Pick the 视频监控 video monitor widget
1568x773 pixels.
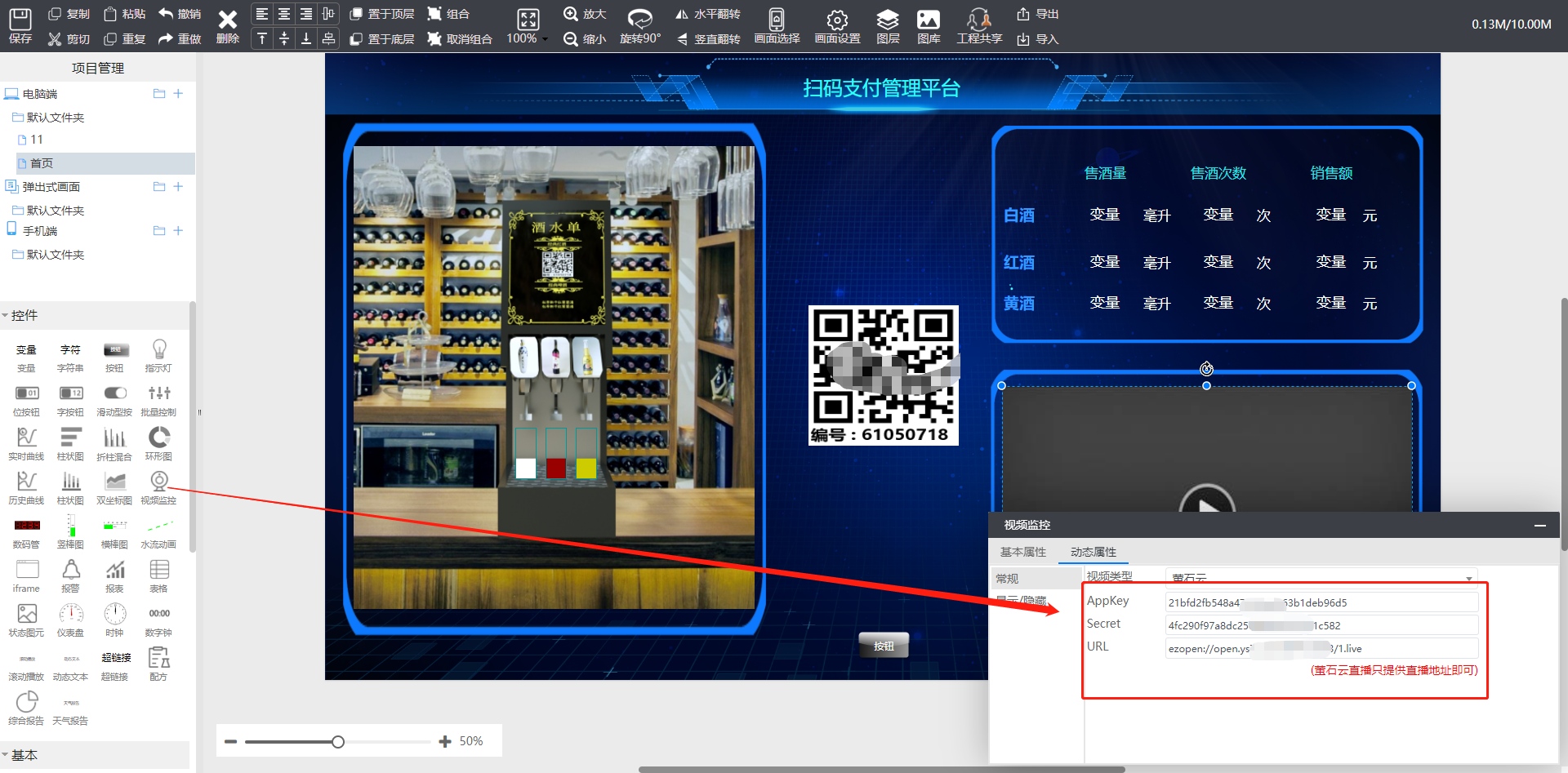pos(159,489)
